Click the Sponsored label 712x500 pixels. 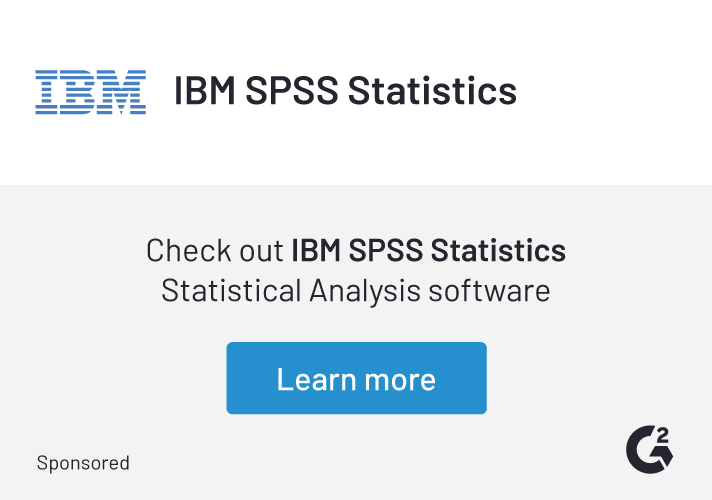pyautogui.click(x=83, y=463)
